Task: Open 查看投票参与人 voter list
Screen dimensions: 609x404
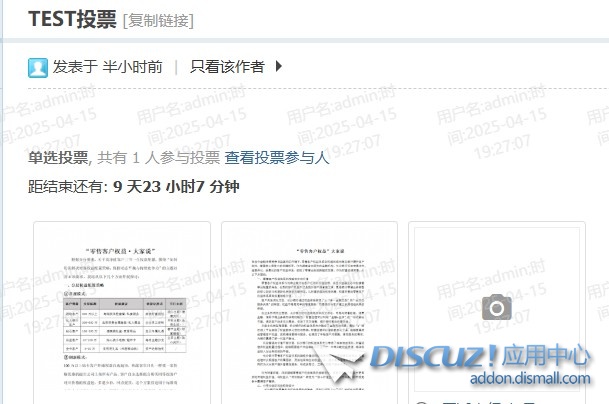Action: click(277, 157)
